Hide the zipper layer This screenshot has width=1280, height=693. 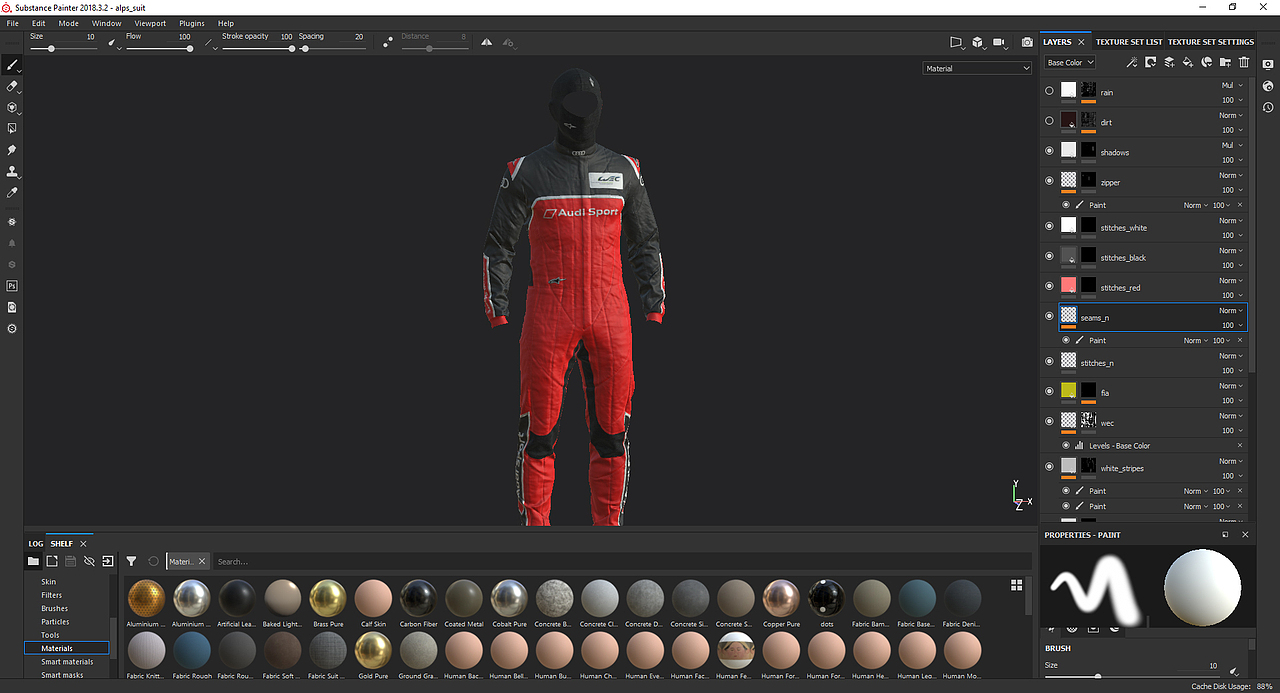click(1049, 181)
